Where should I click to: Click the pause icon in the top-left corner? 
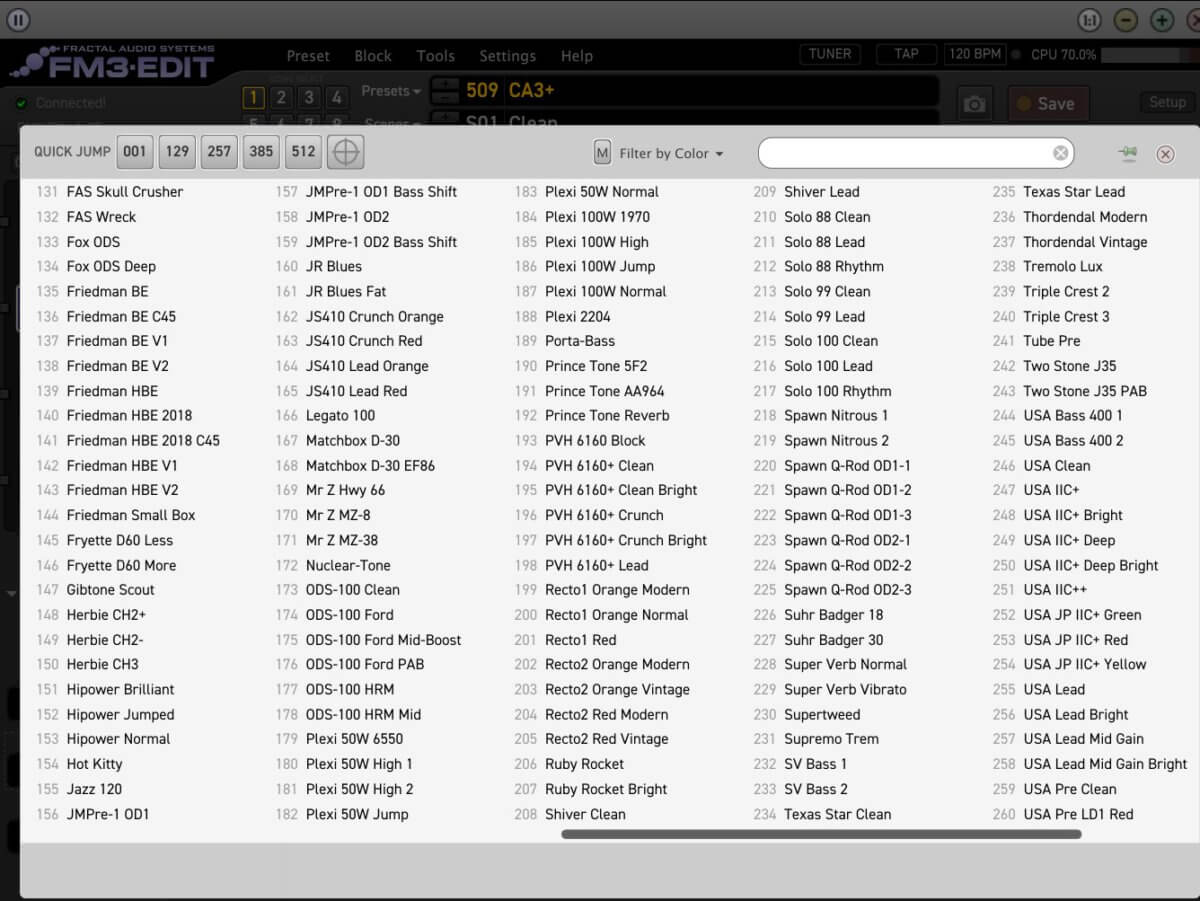(x=18, y=20)
